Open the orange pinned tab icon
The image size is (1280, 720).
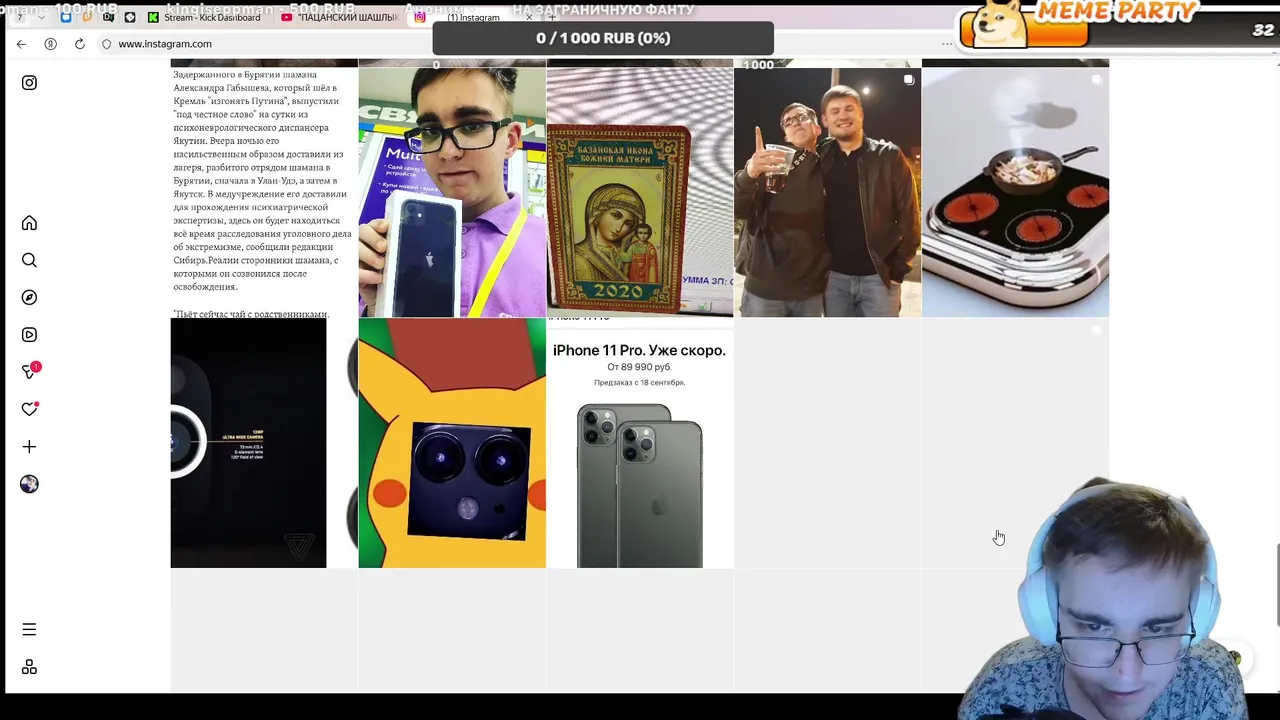(x=87, y=17)
